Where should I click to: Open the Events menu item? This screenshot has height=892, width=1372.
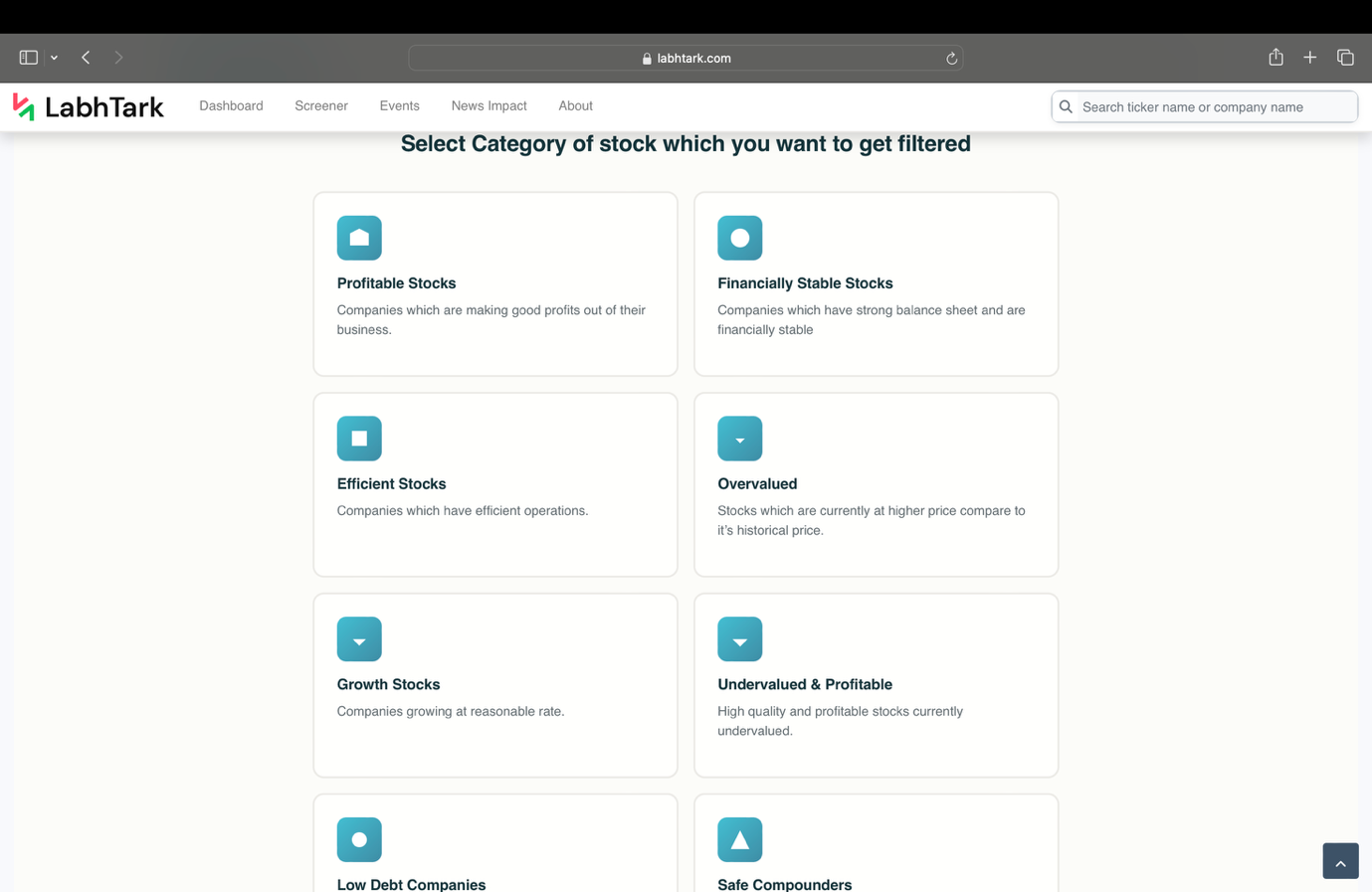(399, 106)
